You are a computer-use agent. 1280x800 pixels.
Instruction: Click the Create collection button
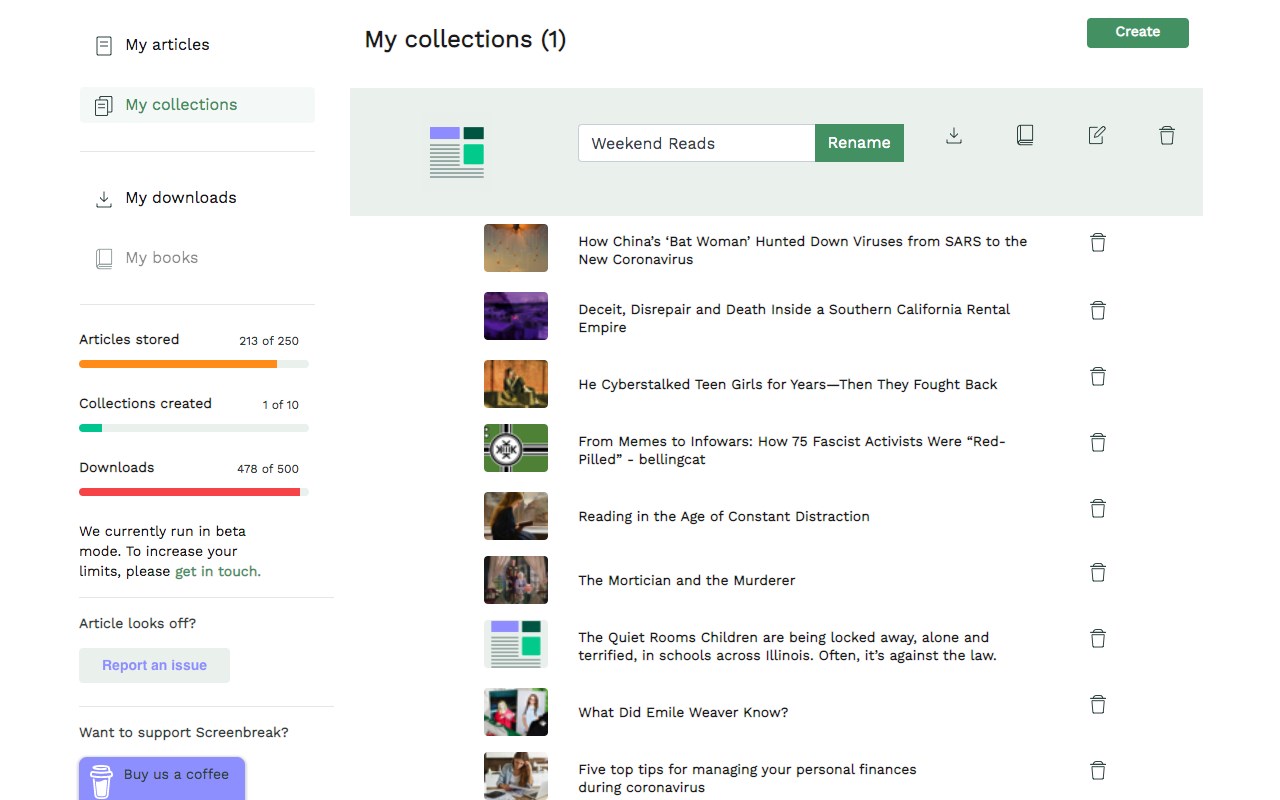pyautogui.click(x=1137, y=32)
